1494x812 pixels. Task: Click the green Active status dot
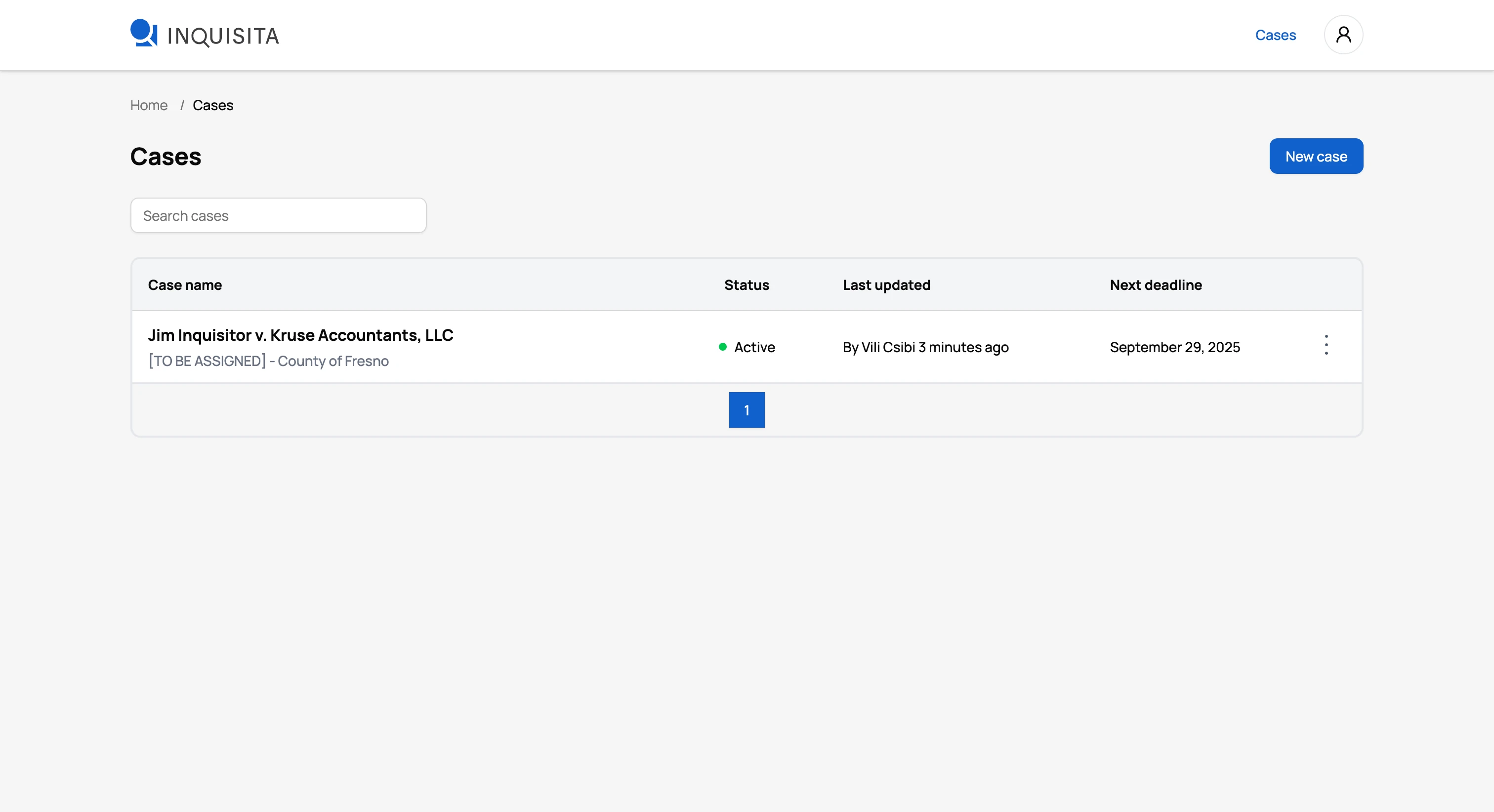722,347
